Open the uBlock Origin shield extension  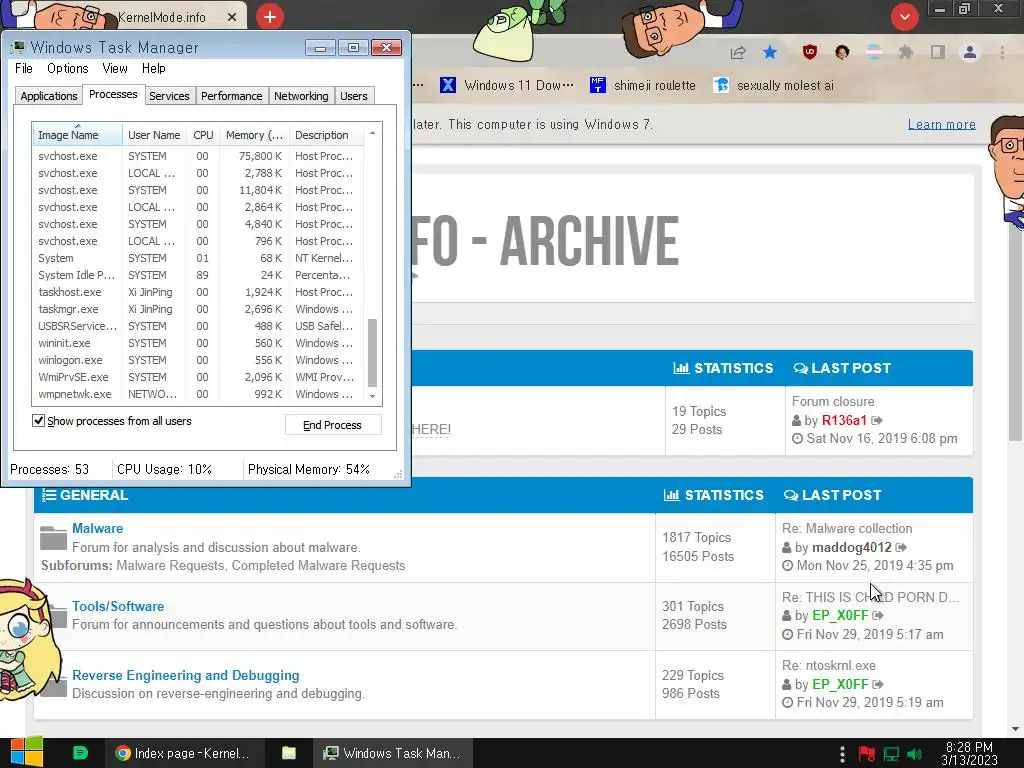point(810,52)
